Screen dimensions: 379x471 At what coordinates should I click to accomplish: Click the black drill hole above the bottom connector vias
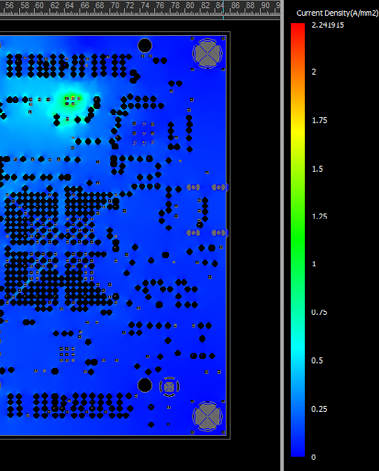[x=145, y=385]
